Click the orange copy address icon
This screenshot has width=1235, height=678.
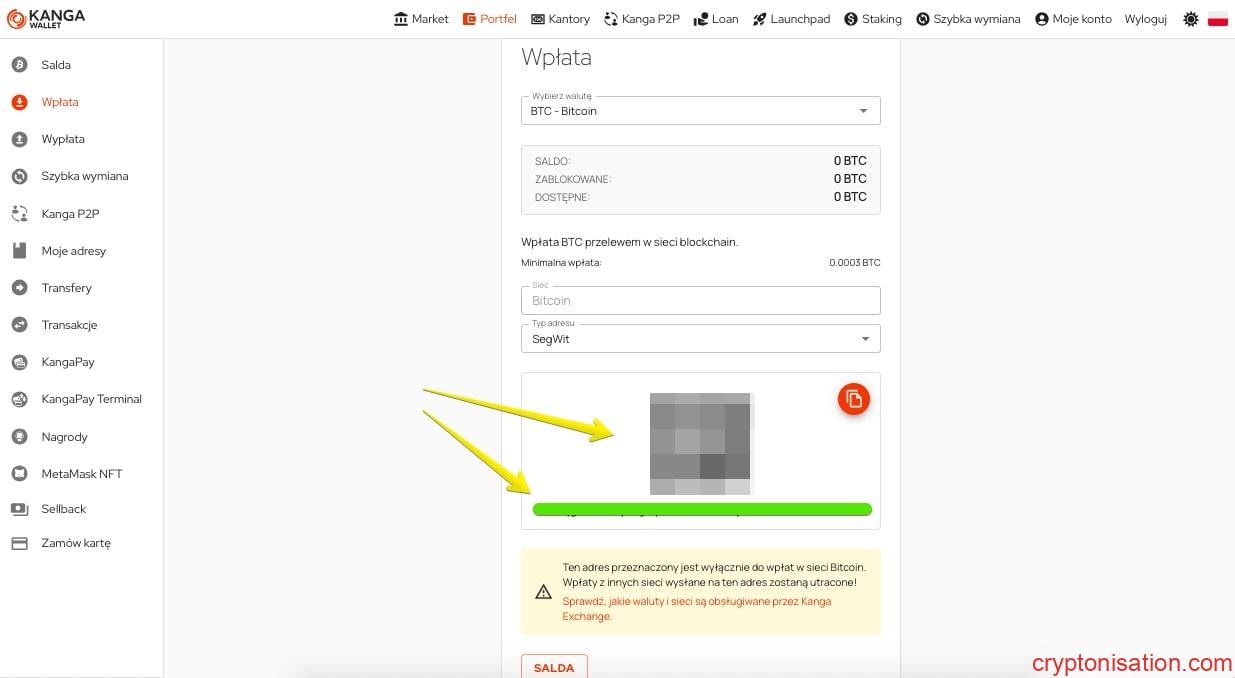(x=853, y=399)
